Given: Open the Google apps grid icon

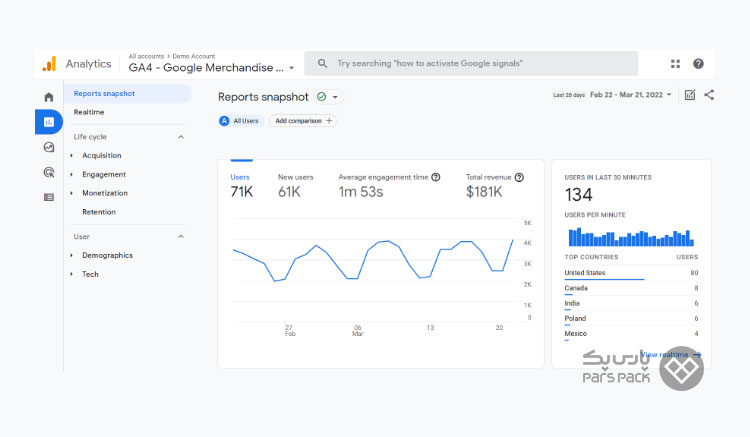Looking at the screenshot, I should (x=675, y=64).
